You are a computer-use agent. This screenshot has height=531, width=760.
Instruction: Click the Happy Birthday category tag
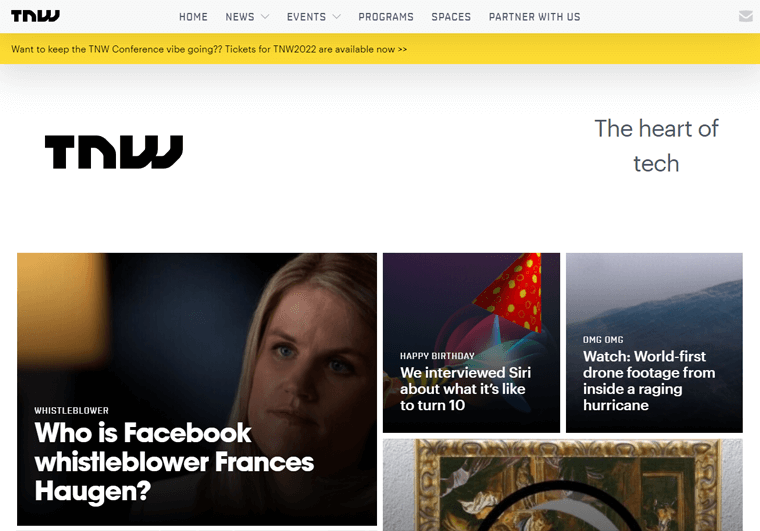(437, 356)
